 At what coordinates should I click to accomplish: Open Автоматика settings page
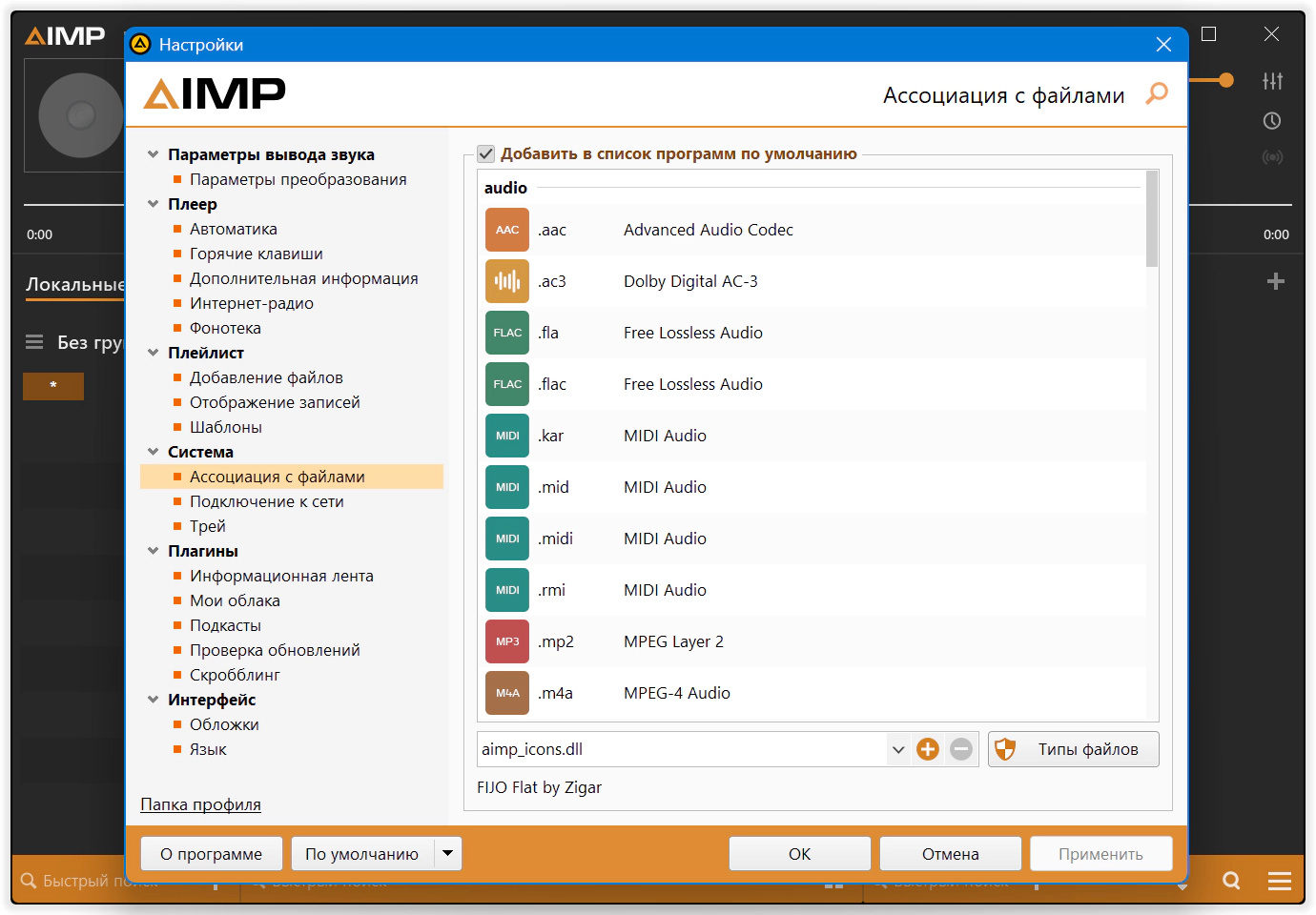click(234, 229)
